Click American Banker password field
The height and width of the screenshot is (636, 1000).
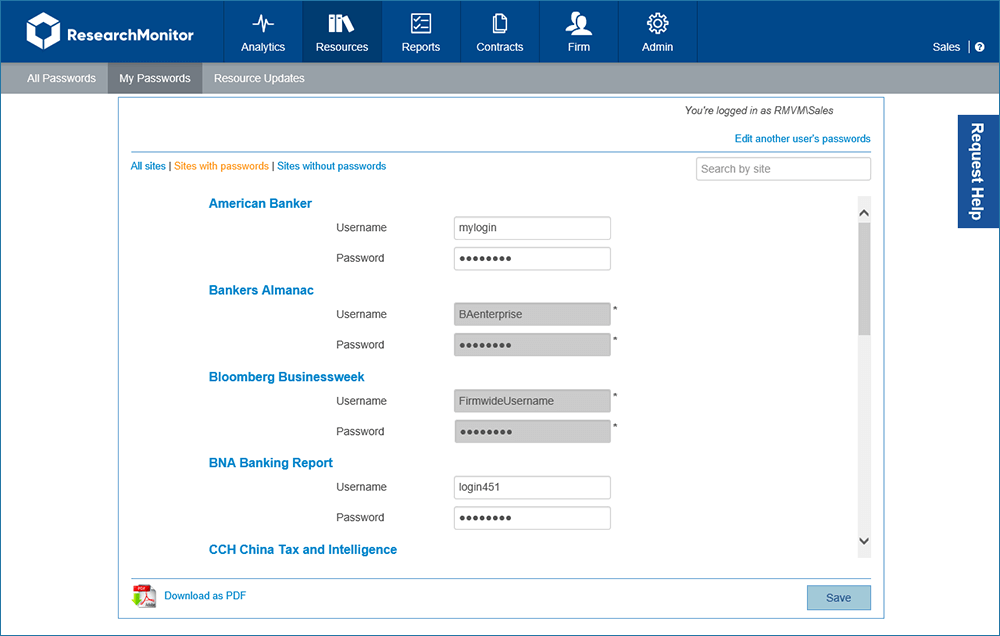coord(532,258)
